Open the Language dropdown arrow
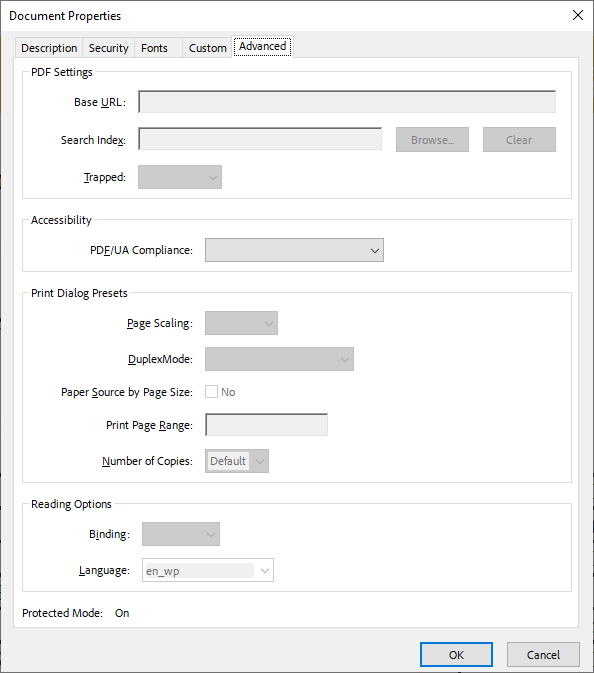 [264, 570]
